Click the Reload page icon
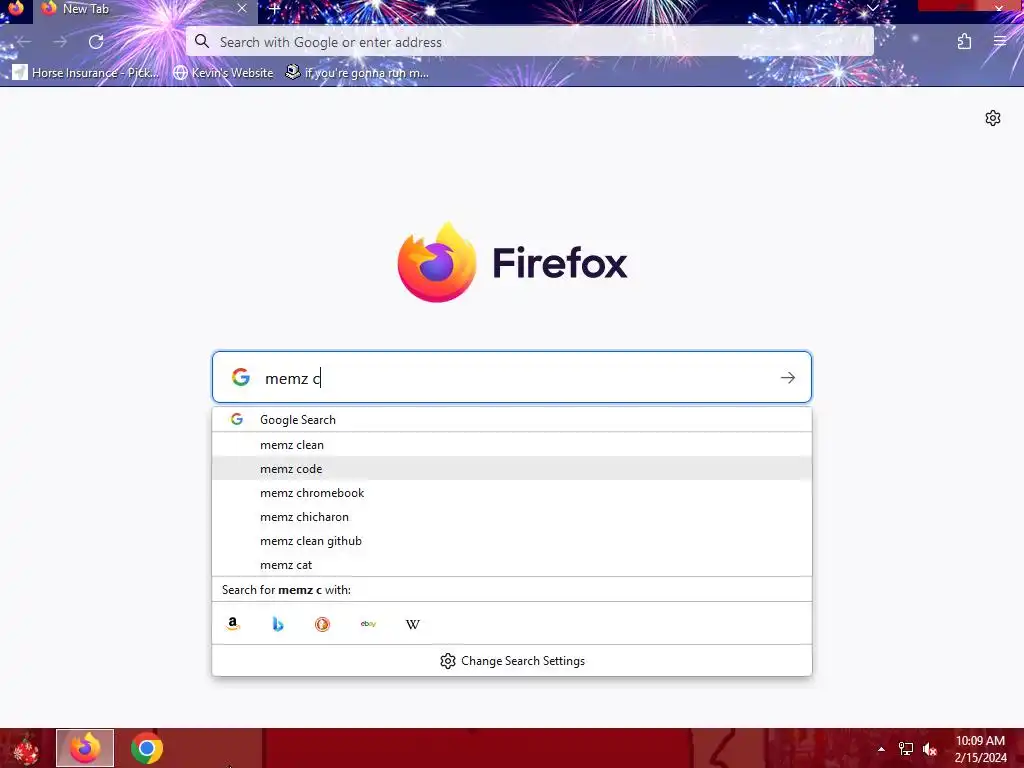 (x=96, y=42)
